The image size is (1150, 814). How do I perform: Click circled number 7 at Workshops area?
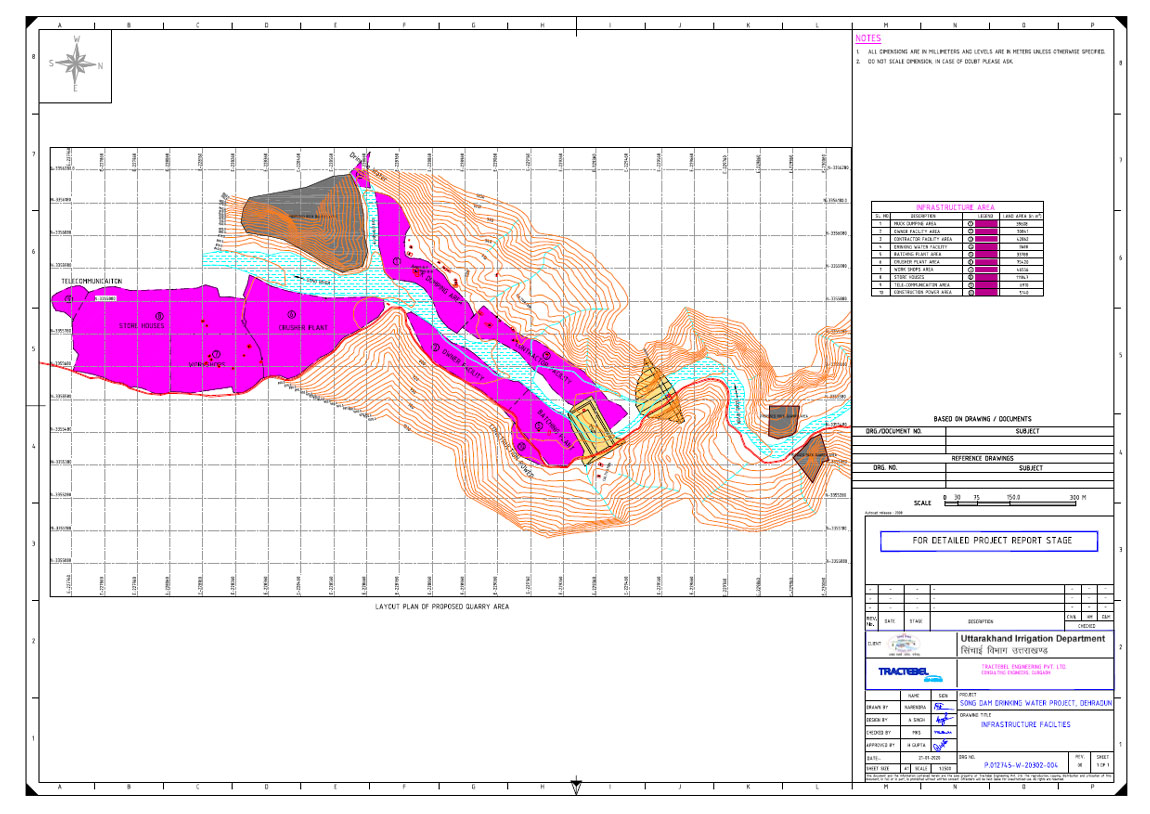click(x=216, y=354)
